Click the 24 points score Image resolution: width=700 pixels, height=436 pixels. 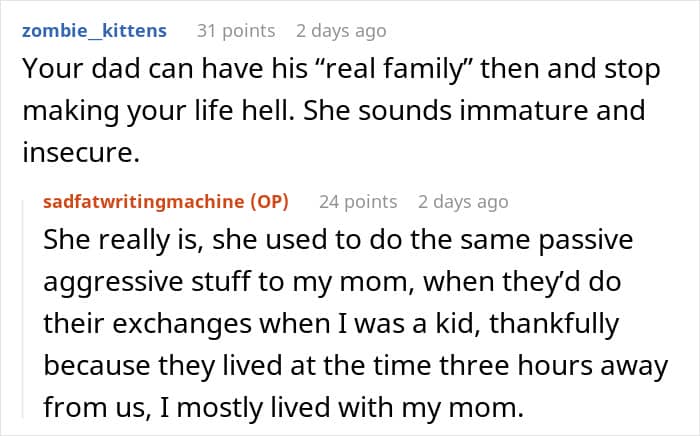click(x=358, y=201)
